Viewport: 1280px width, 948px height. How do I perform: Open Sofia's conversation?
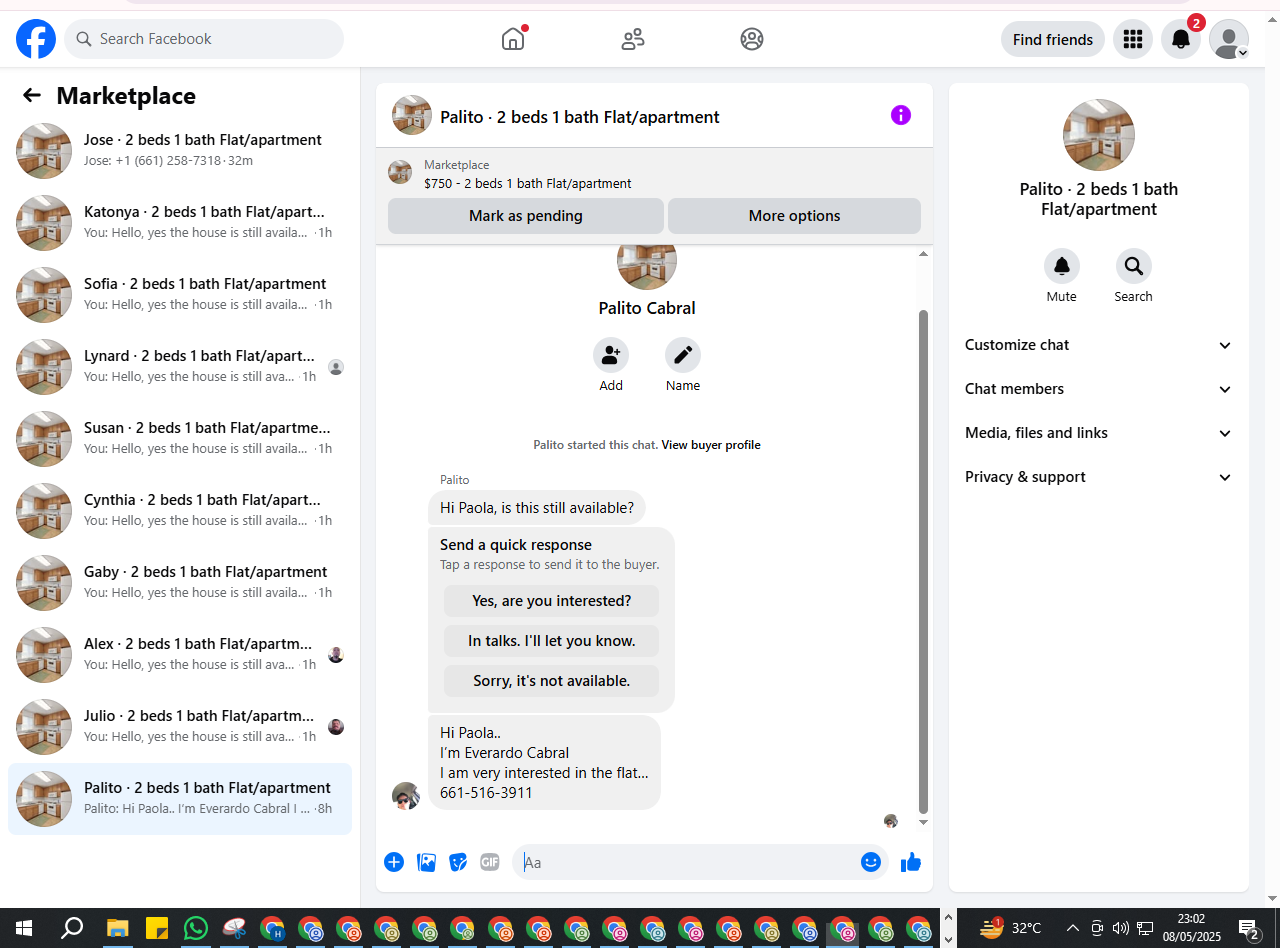(x=180, y=294)
